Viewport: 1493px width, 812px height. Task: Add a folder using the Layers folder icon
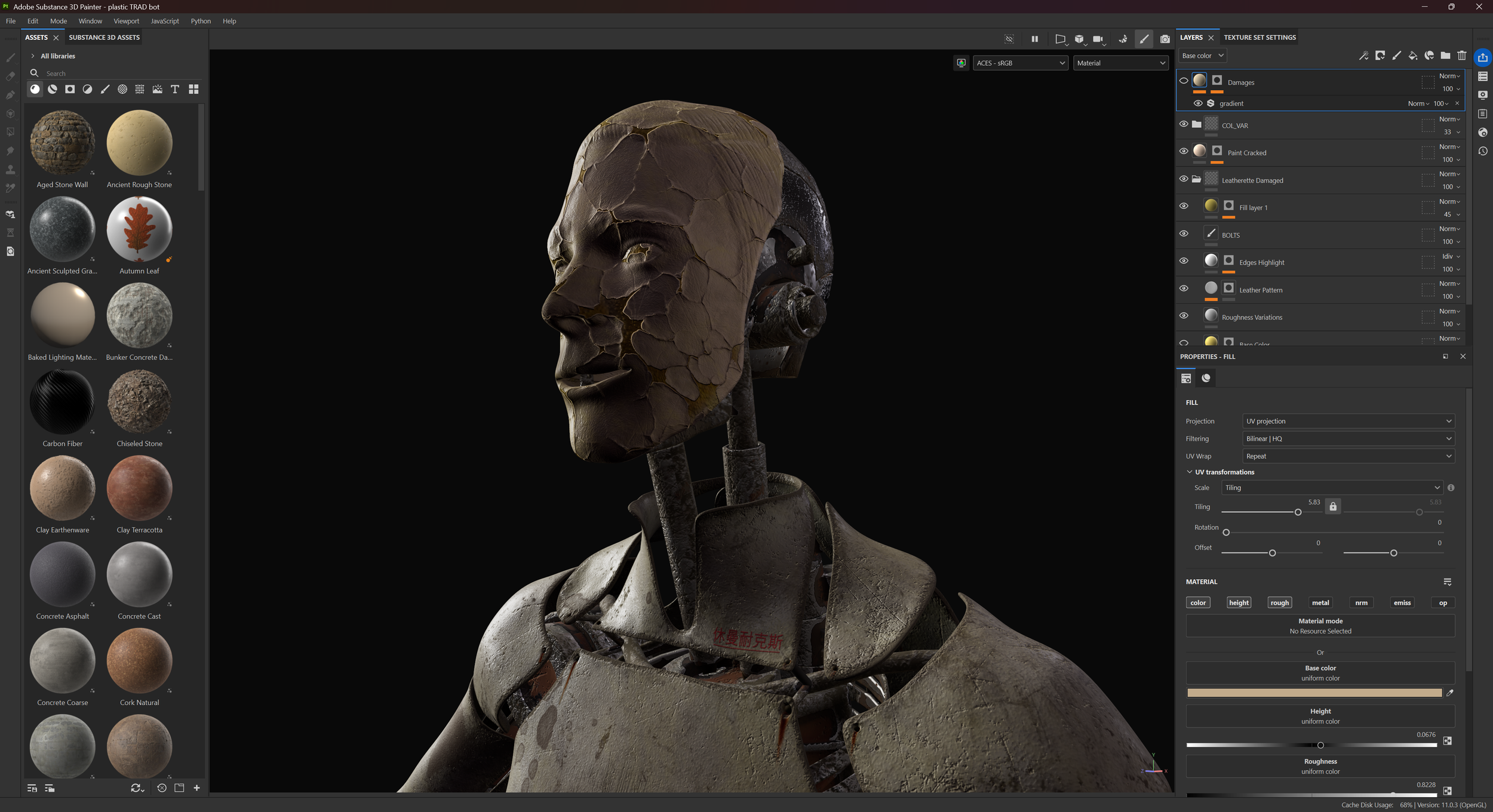(x=1445, y=56)
